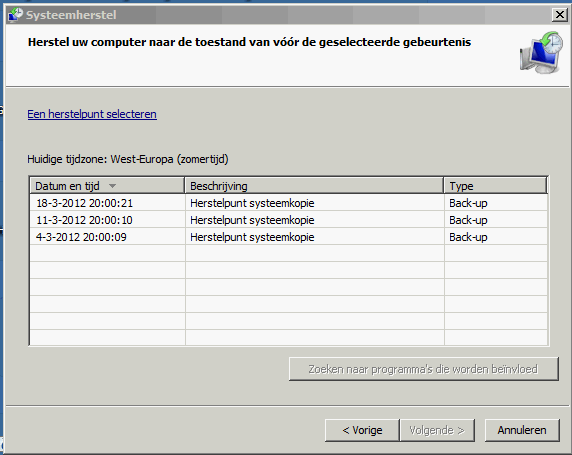Click 'Herstelpunt systeemkopie' in first row

[x=252, y=203]
